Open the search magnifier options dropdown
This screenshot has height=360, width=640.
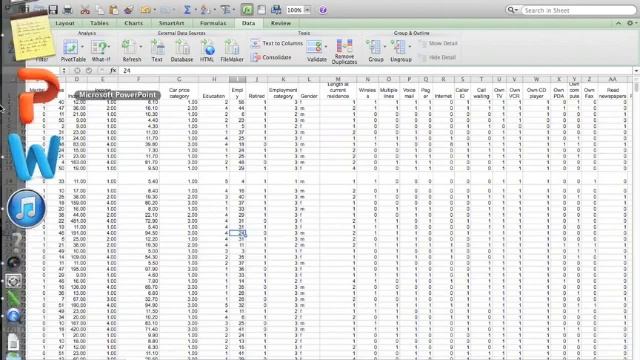[x=513, y=10]
